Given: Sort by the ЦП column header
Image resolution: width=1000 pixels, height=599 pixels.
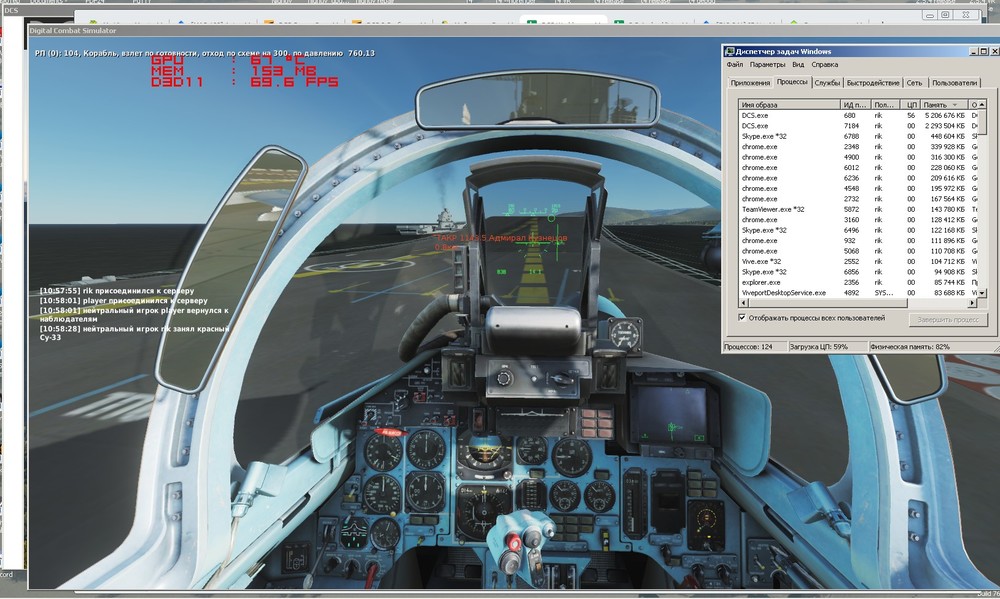Looking at the screenshot, I should click(911, 105).
